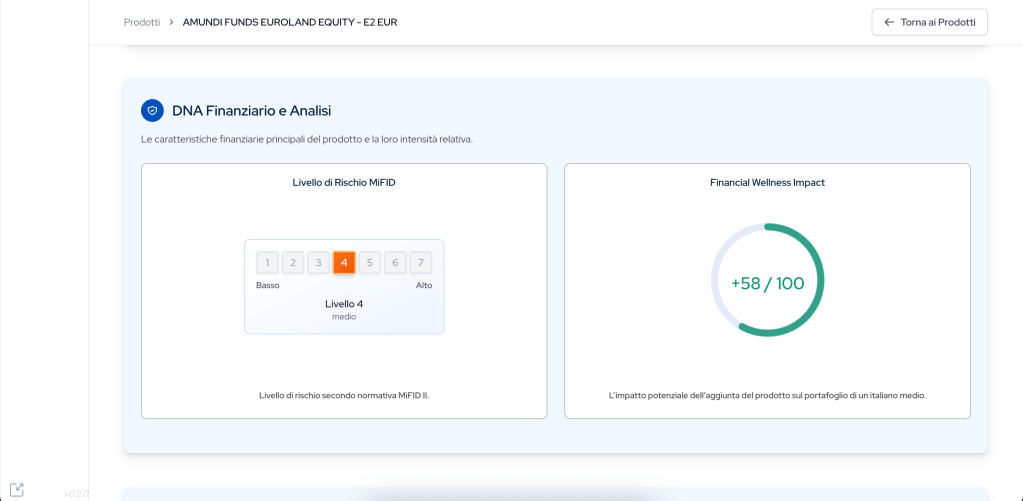Select risk level box 6
The height and width of the screenshot is (501, 1023).
pos(395,263)
